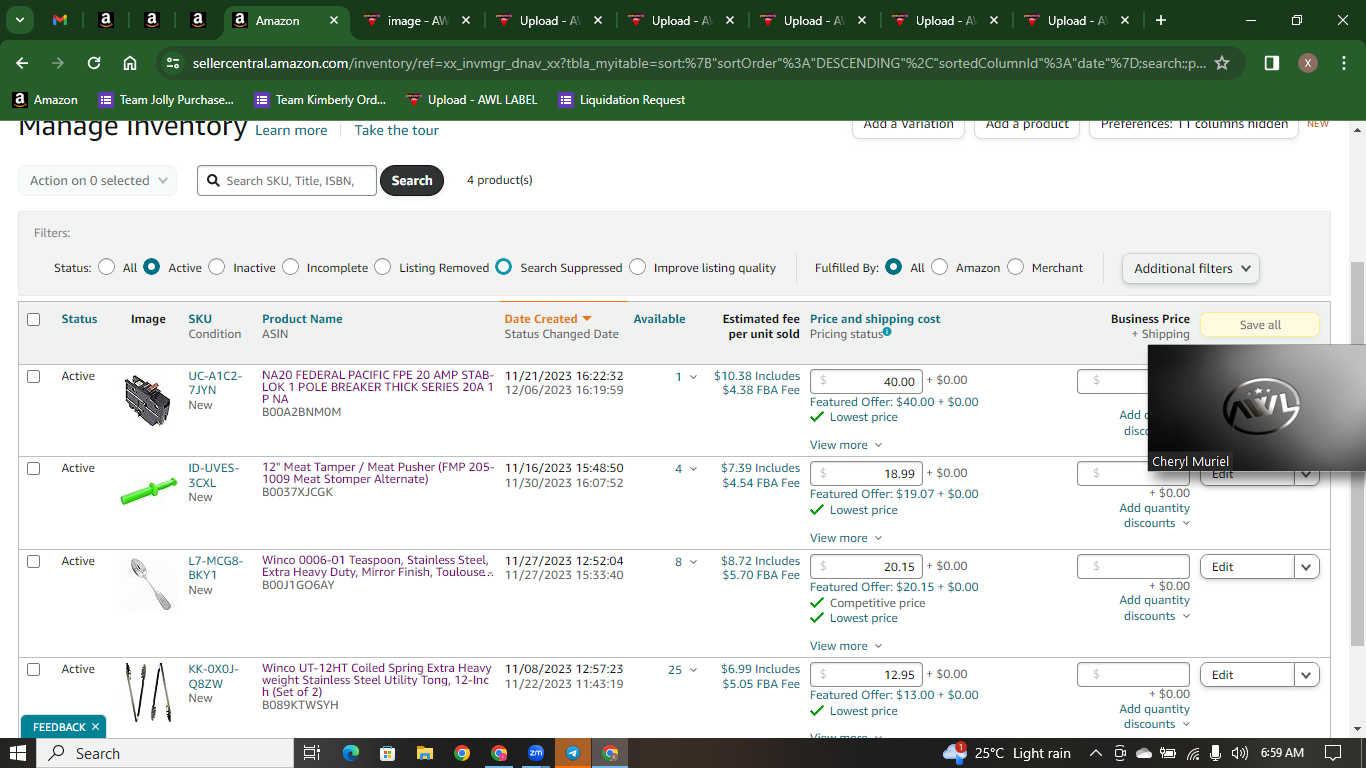This screenshot has height=768, width=1366.
Task: Navigate back in the browser
Action: pyautogui.click(x=23, y=63)
